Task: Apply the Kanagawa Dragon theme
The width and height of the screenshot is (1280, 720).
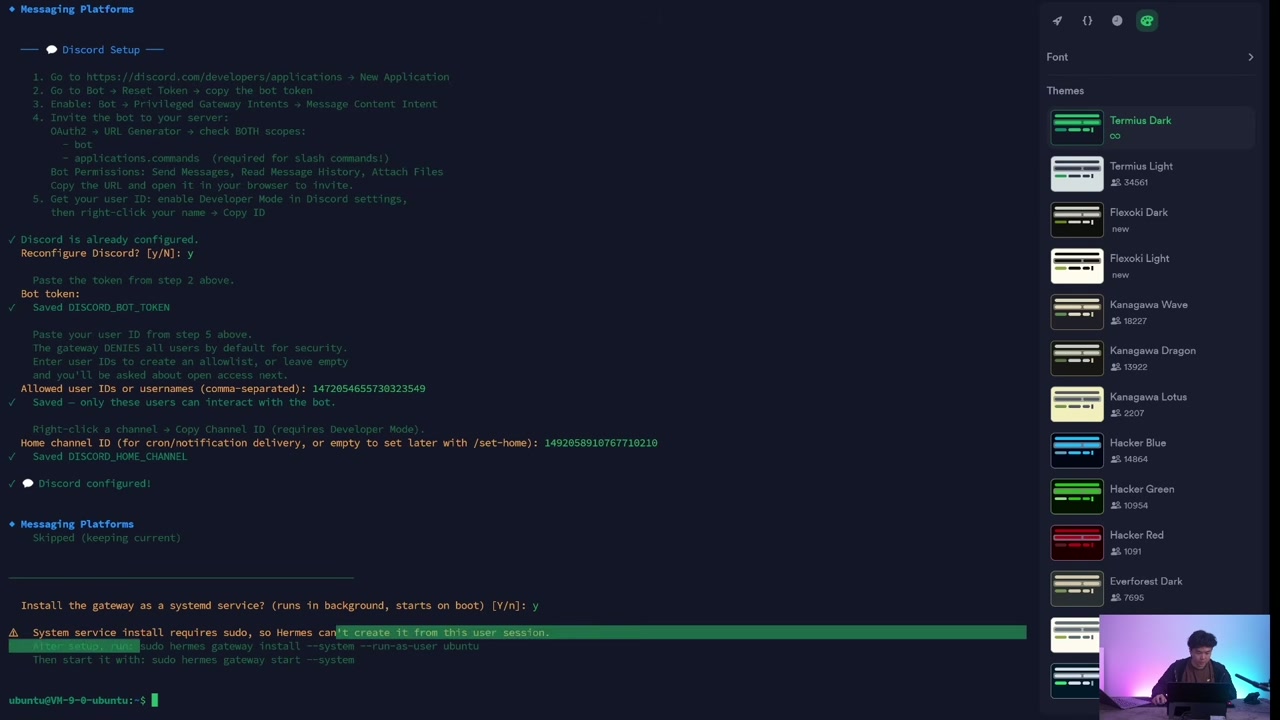Action: [1150, 358]
